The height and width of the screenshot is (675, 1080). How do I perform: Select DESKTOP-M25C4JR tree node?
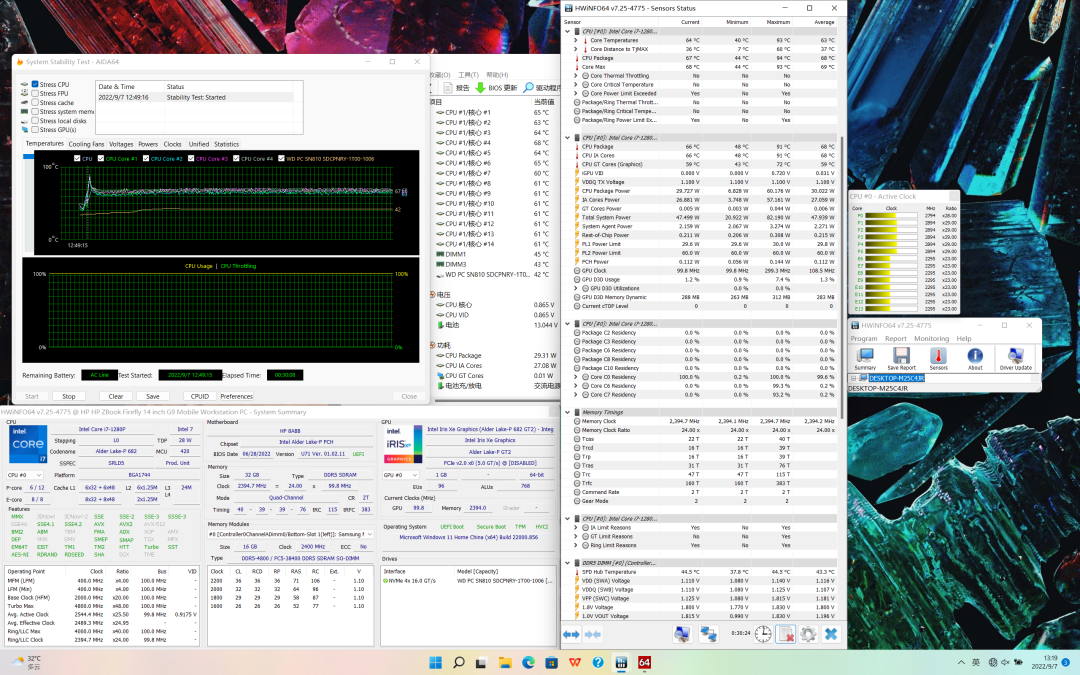click(x=896, y=378)
